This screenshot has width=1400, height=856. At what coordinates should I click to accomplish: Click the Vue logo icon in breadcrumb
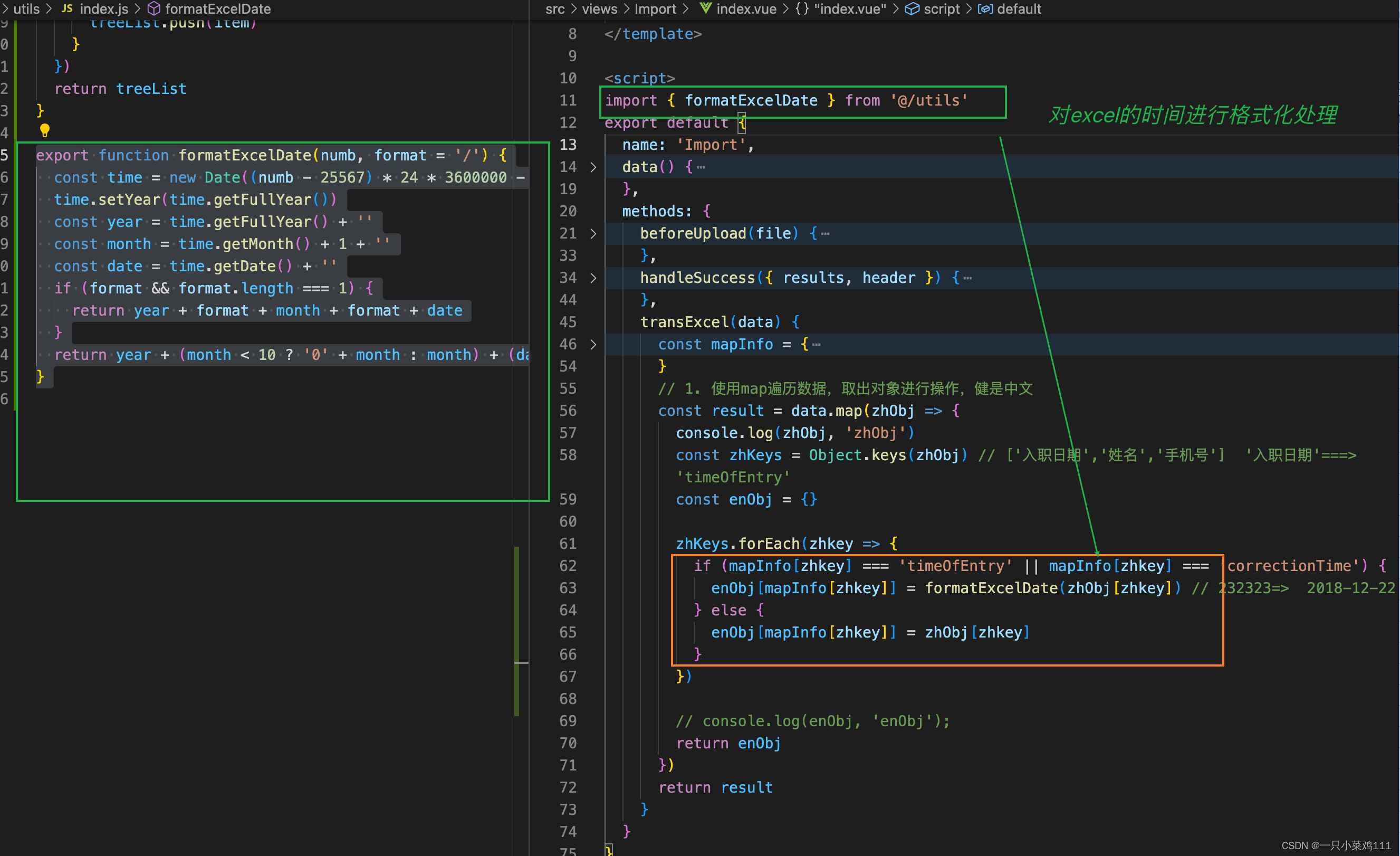coord(705,8)
